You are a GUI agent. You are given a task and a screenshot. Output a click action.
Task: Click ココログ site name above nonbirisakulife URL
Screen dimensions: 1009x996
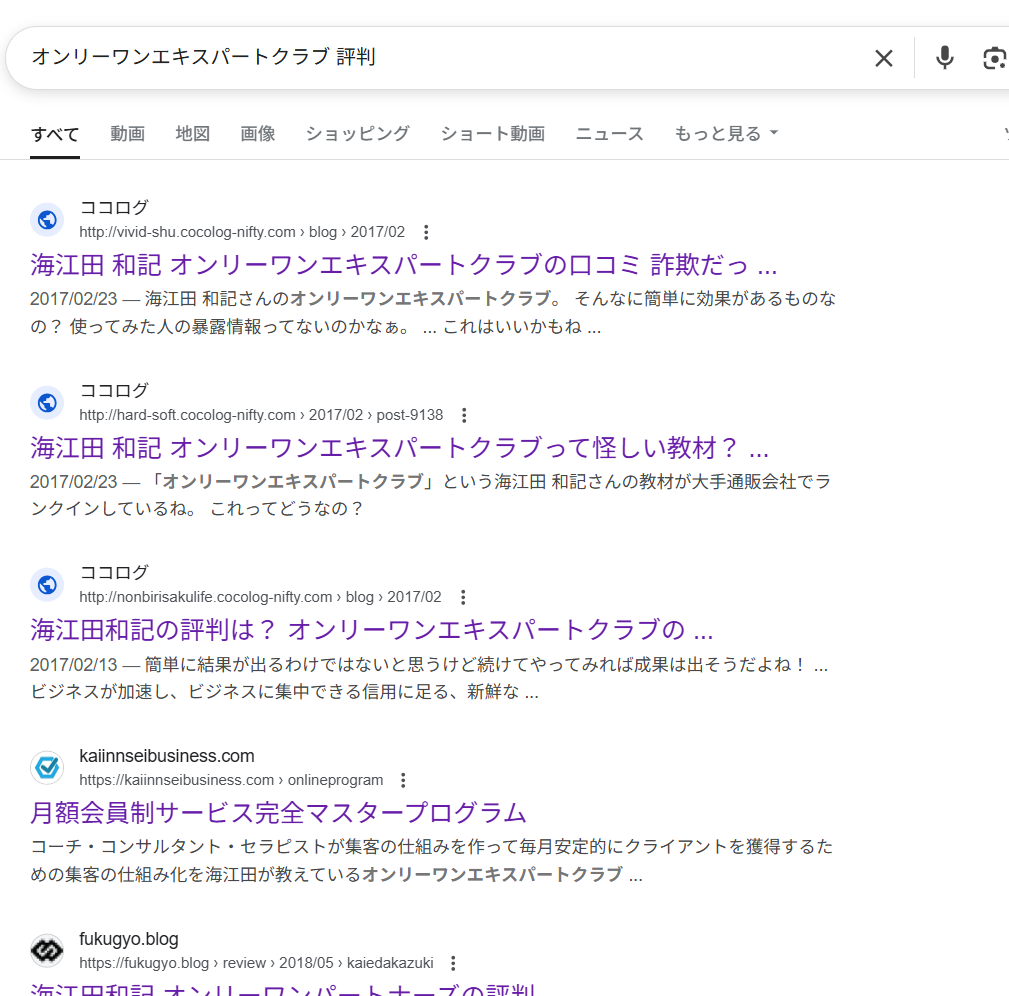[114, 573]
